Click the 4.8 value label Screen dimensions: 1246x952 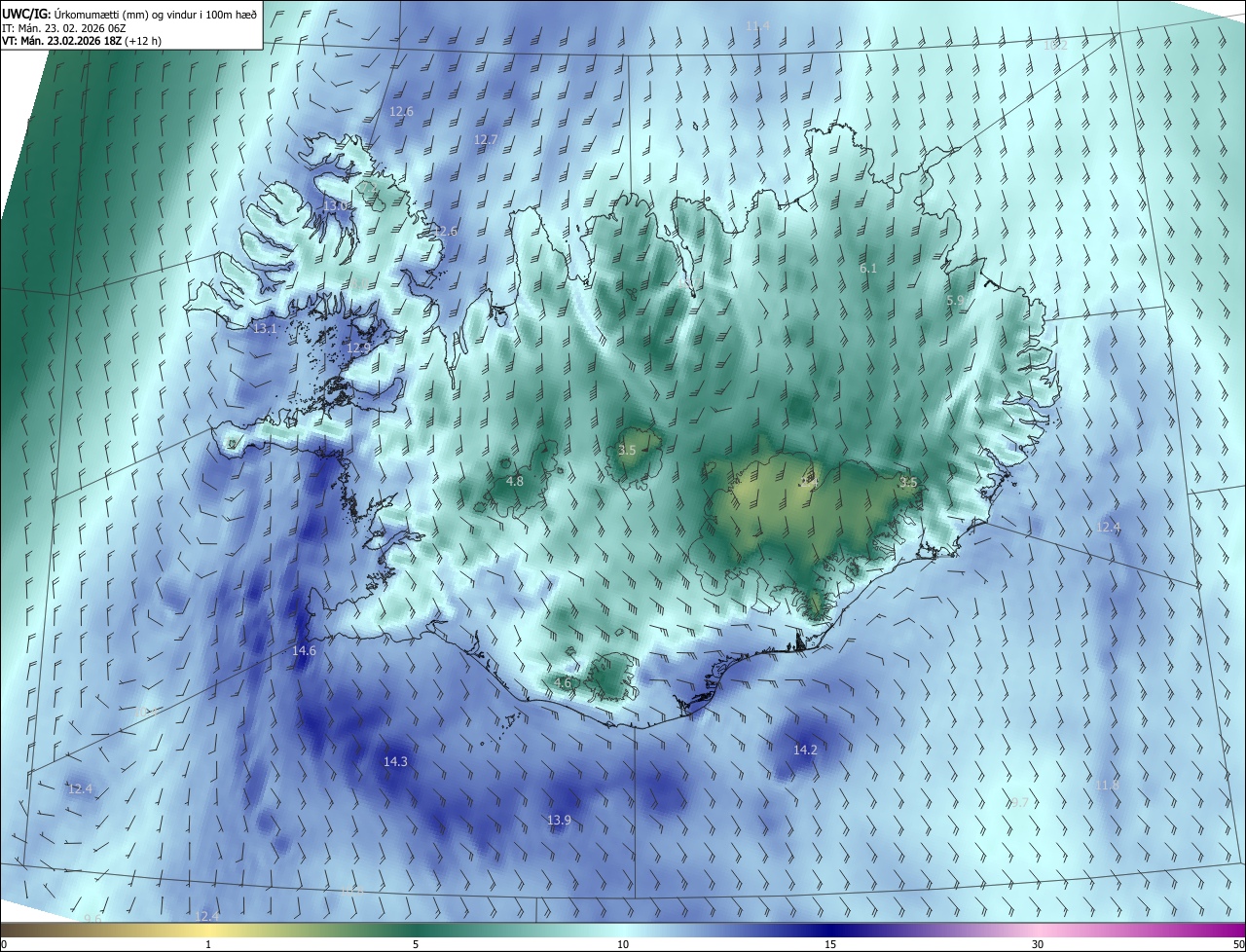[515, 481]
